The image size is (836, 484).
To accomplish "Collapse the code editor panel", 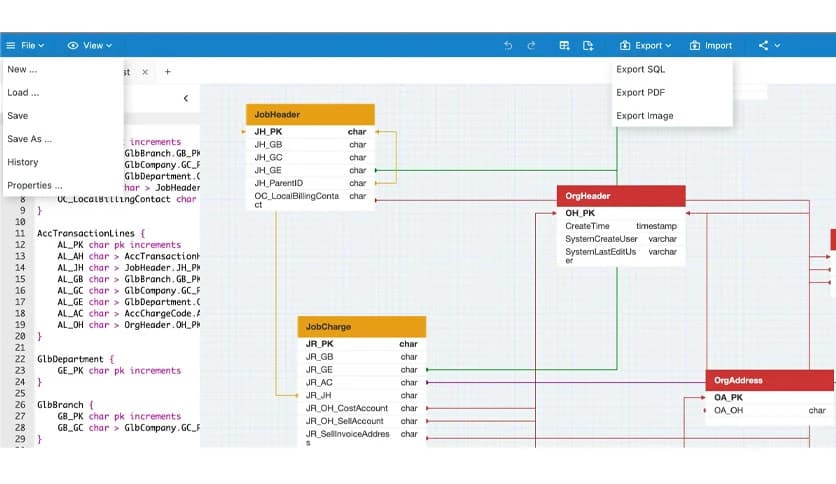I will (x=185, y=98).
